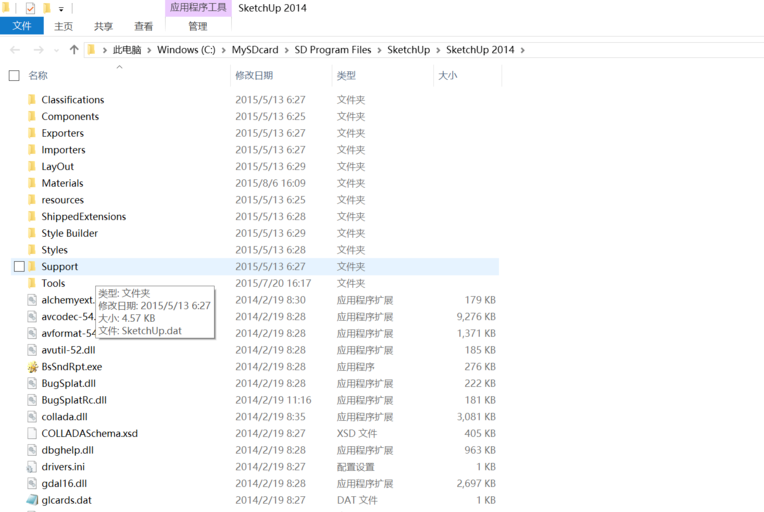Expand chevron after SketchUp breadcrumb

click(438, 50)
